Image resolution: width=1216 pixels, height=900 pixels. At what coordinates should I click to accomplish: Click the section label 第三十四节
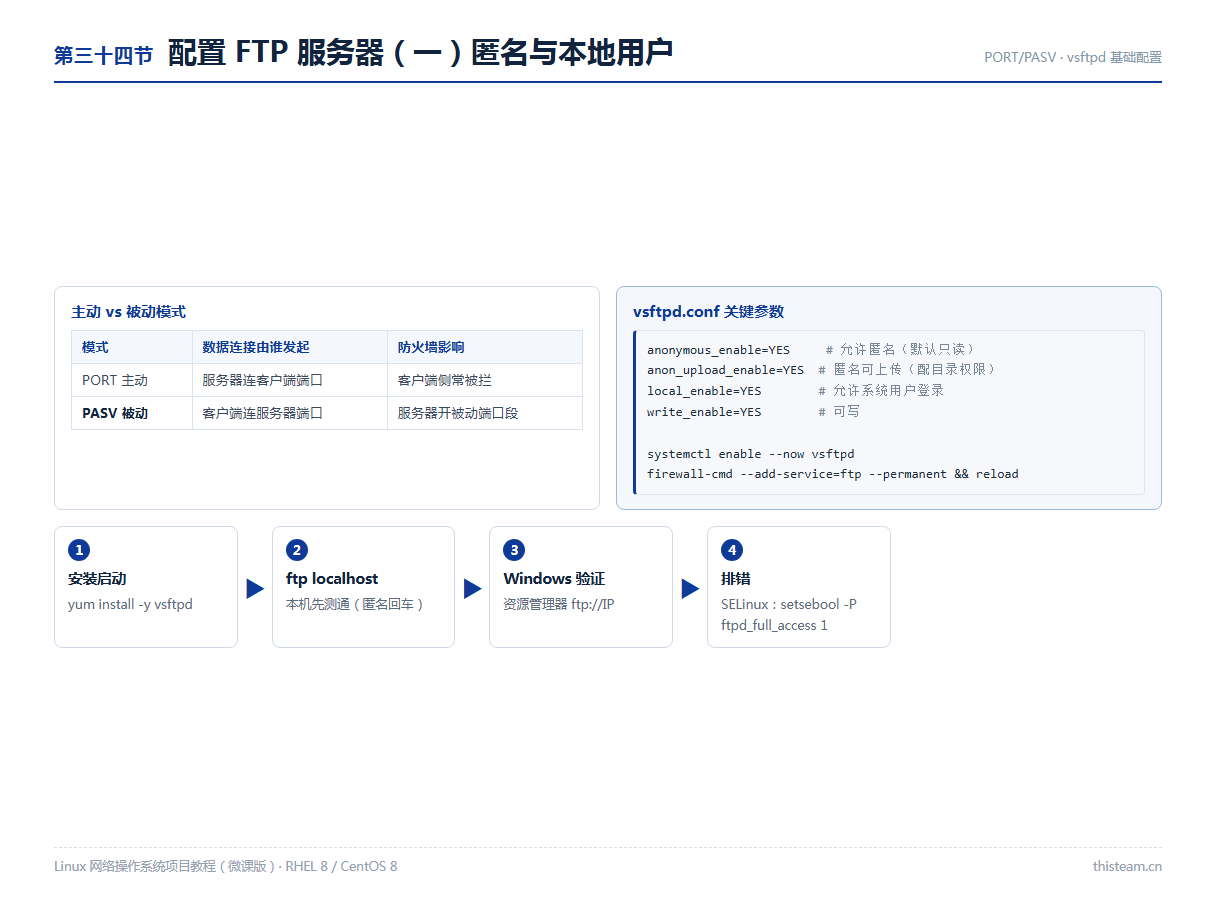[103, 56]
